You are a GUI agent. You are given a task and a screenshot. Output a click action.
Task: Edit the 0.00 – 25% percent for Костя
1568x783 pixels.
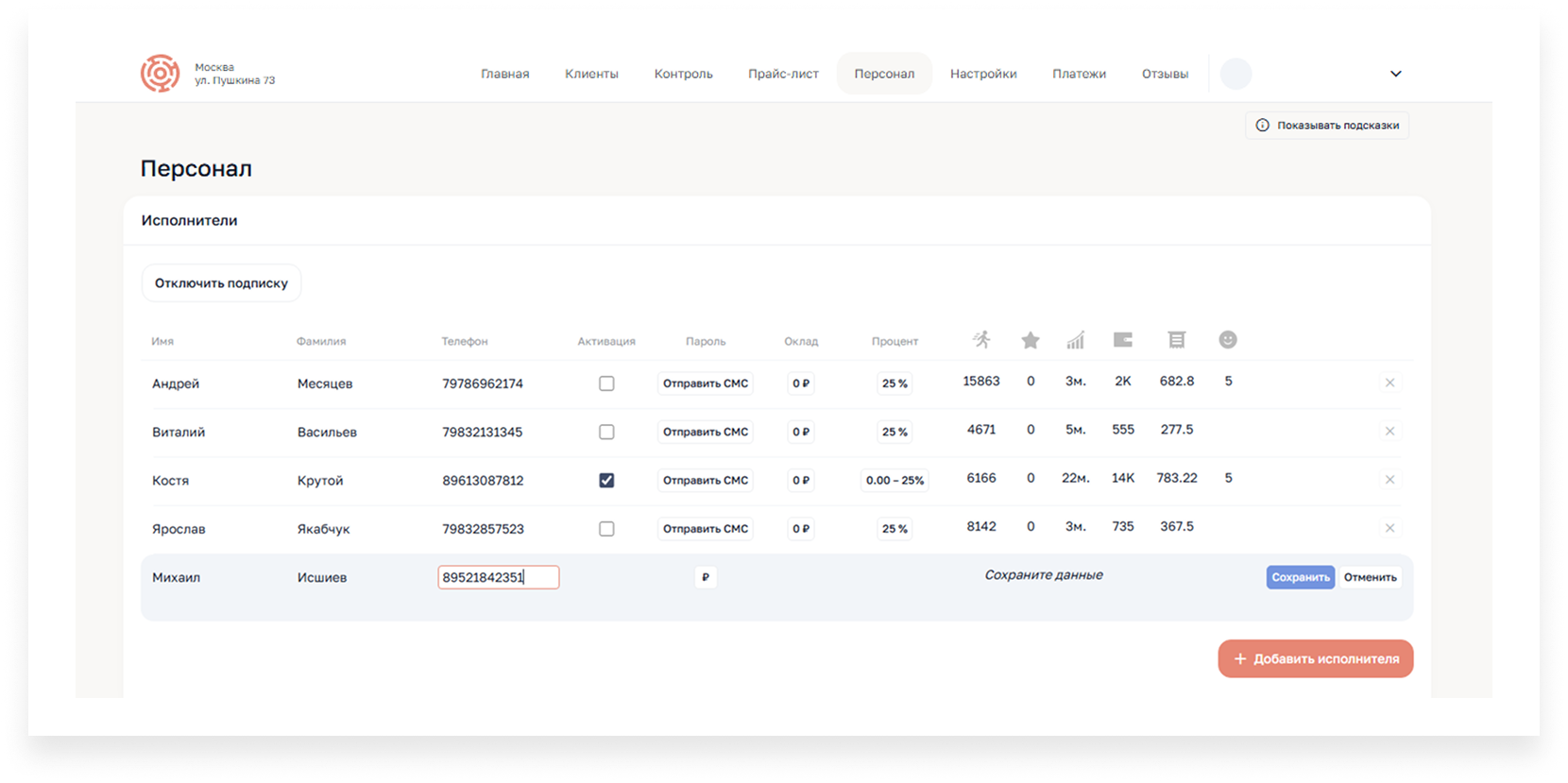pyautogui.click(x=895, y=481)
